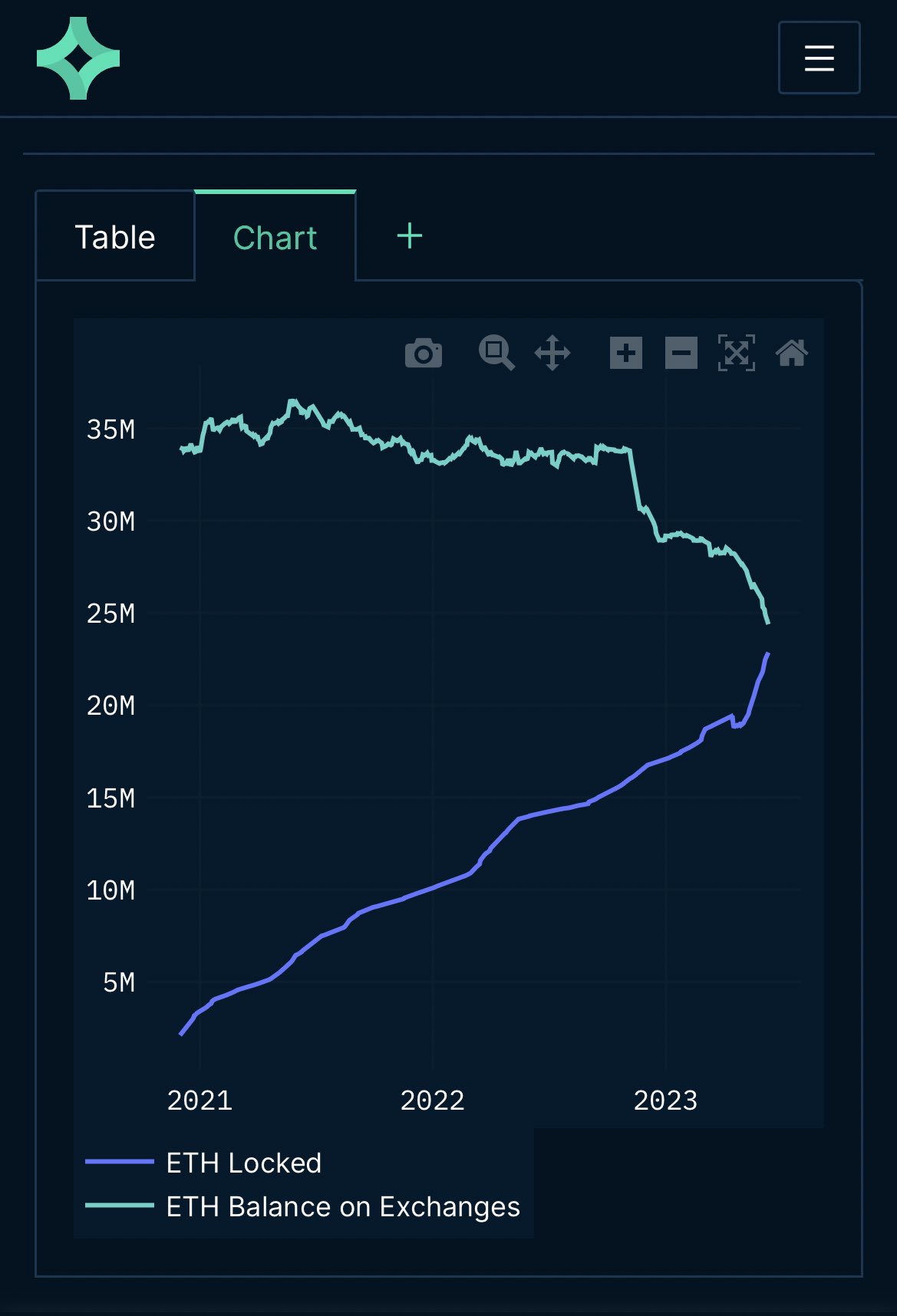Download plot as PNG camera icon
Image resolution: width=897 pixels, height=1316 pixels.
coord(424,354)
